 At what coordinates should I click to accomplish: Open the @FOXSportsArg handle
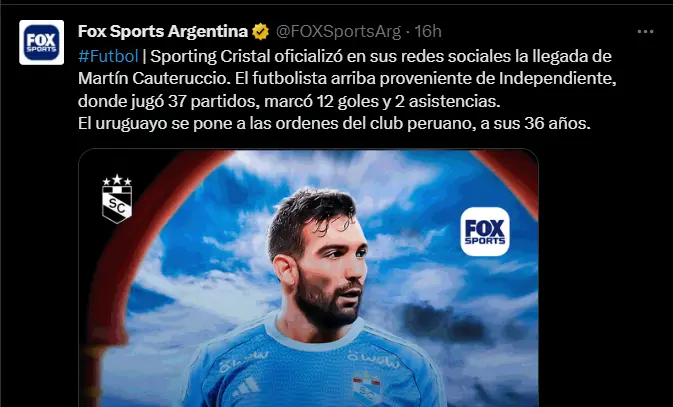(x=338, y=31)
